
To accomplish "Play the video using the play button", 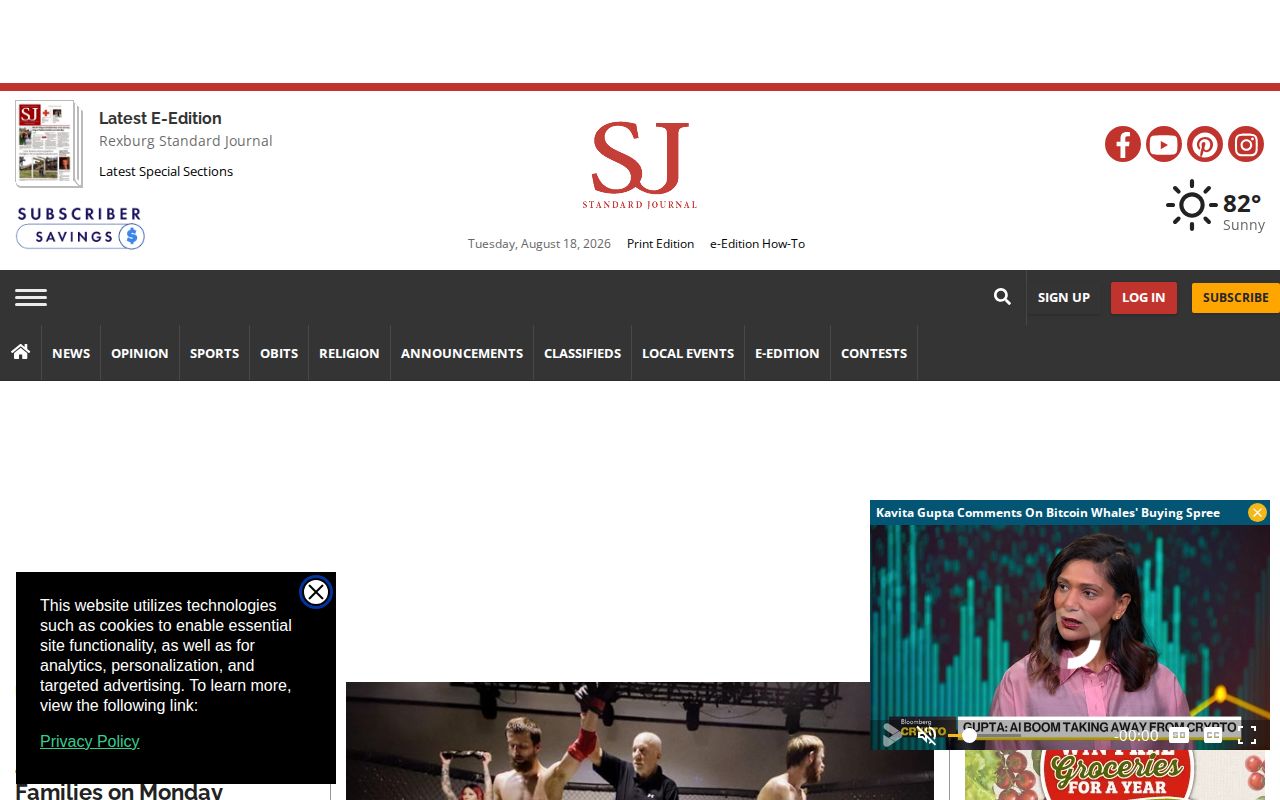I will coord(891,736).
